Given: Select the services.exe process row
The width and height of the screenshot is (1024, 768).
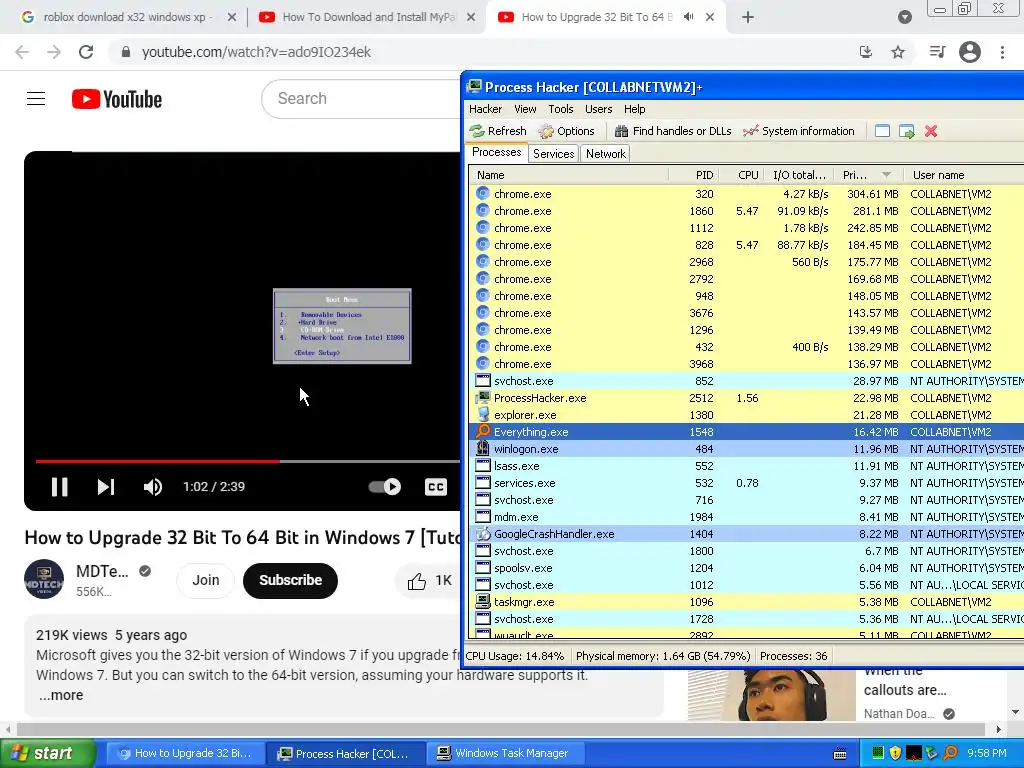Looking at the screenshot, I should click(x=746, y=483).
